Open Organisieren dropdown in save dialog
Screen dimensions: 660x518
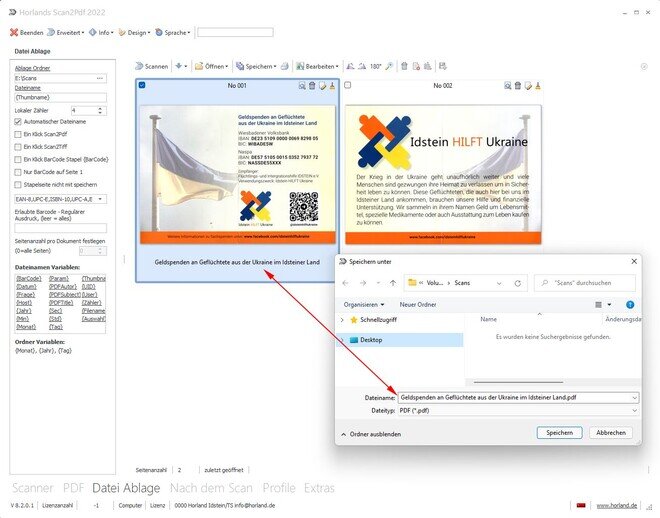[x=364, y=304]
